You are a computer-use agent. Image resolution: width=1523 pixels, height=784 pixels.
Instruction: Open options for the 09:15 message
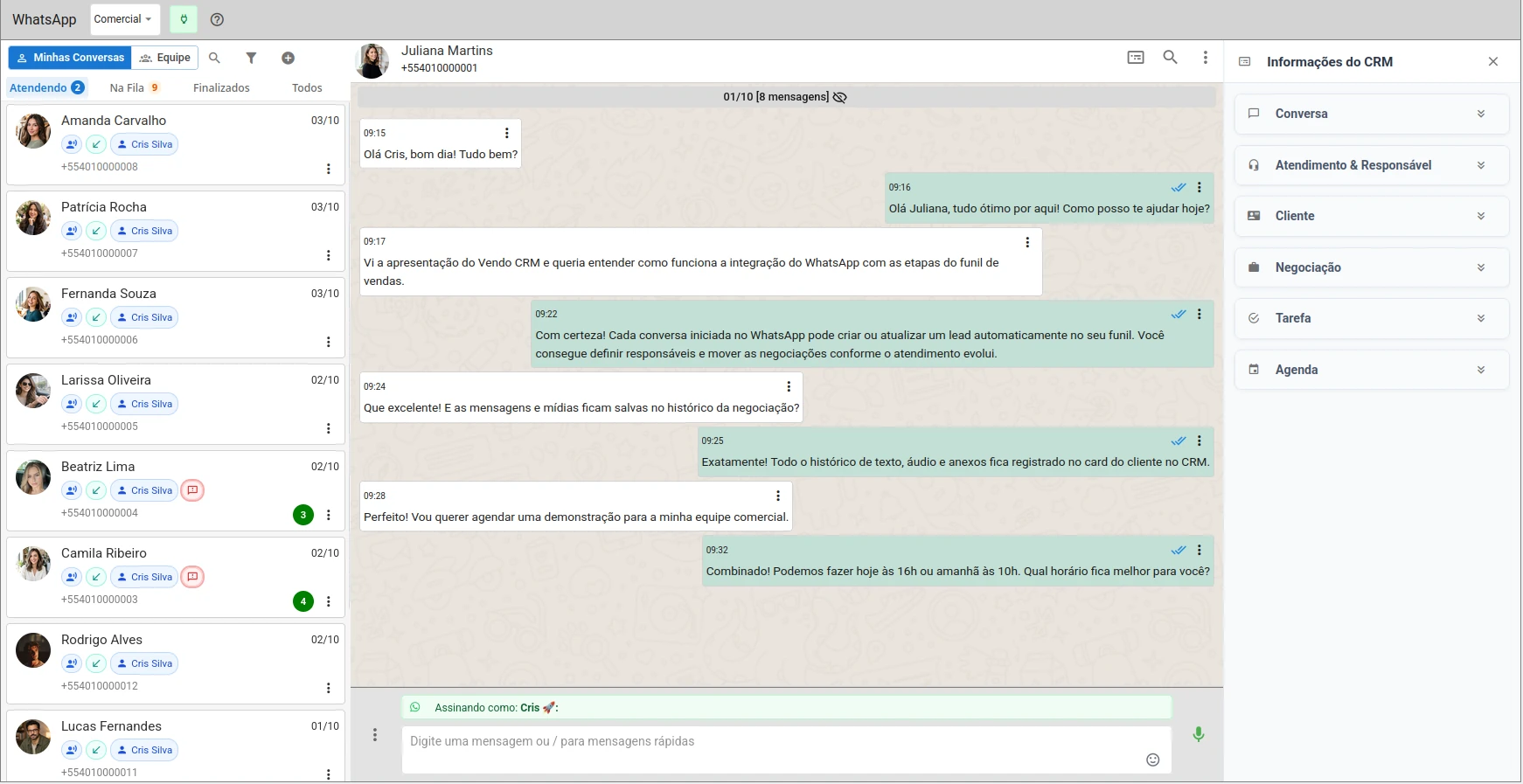tap(507, 133)
